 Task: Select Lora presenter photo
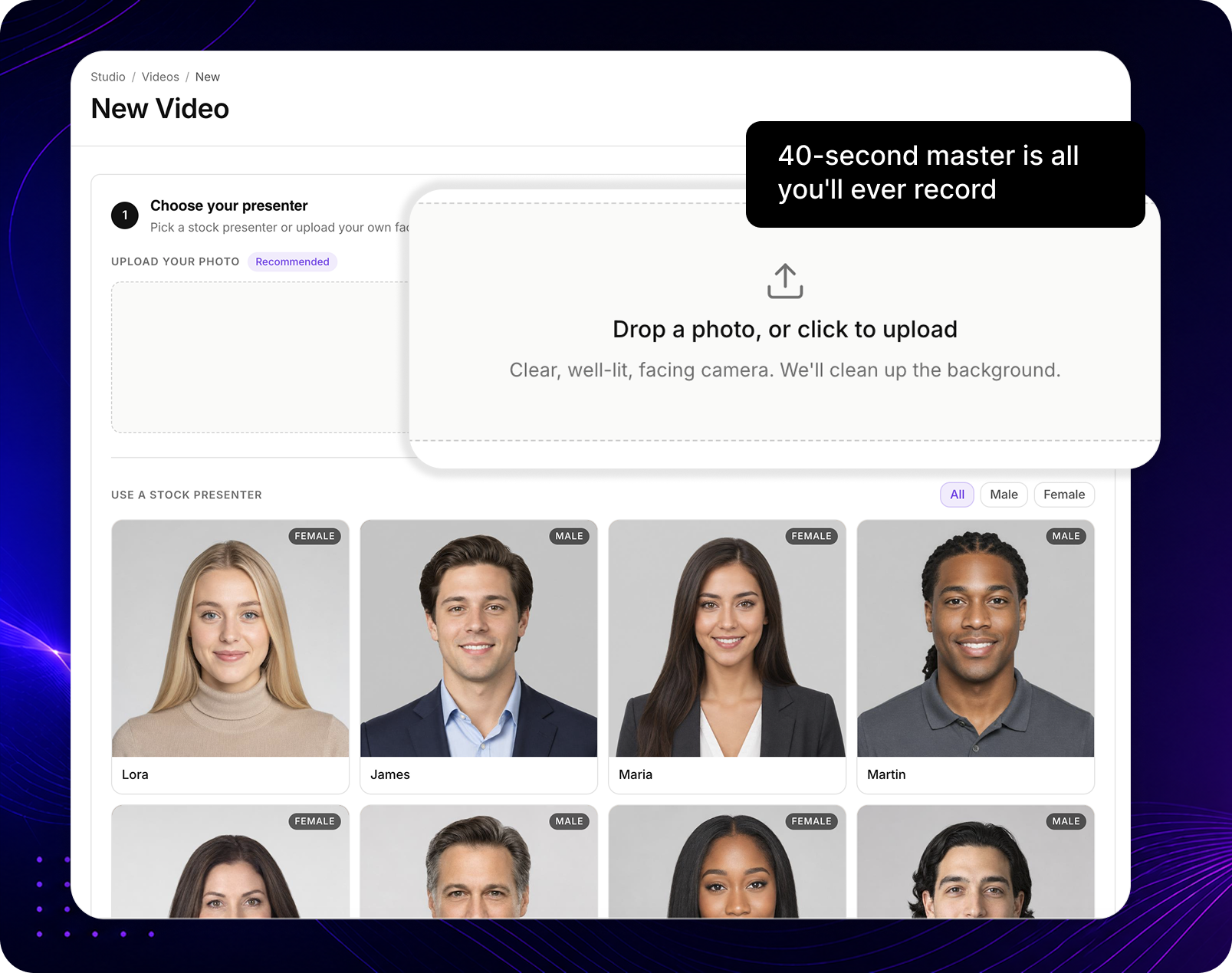coord(230,639)
